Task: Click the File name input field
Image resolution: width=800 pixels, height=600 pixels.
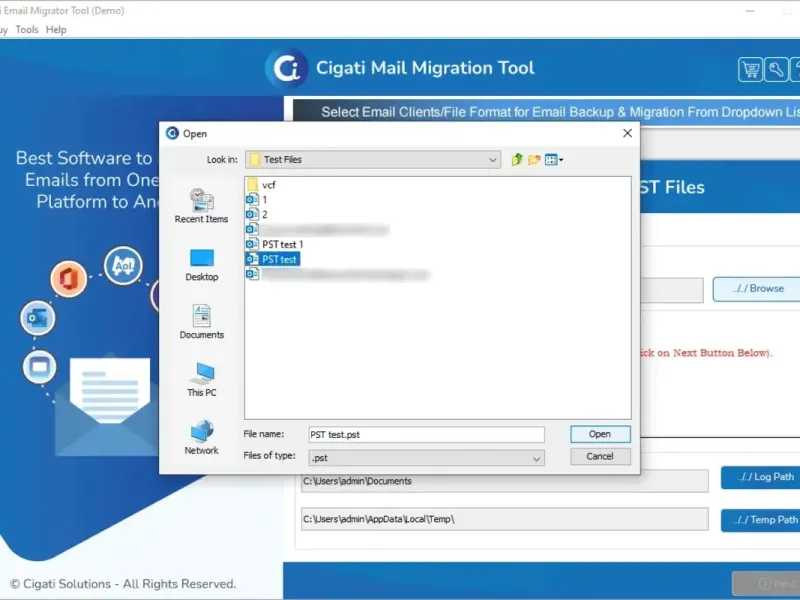Action: click(x=427, y=435)
